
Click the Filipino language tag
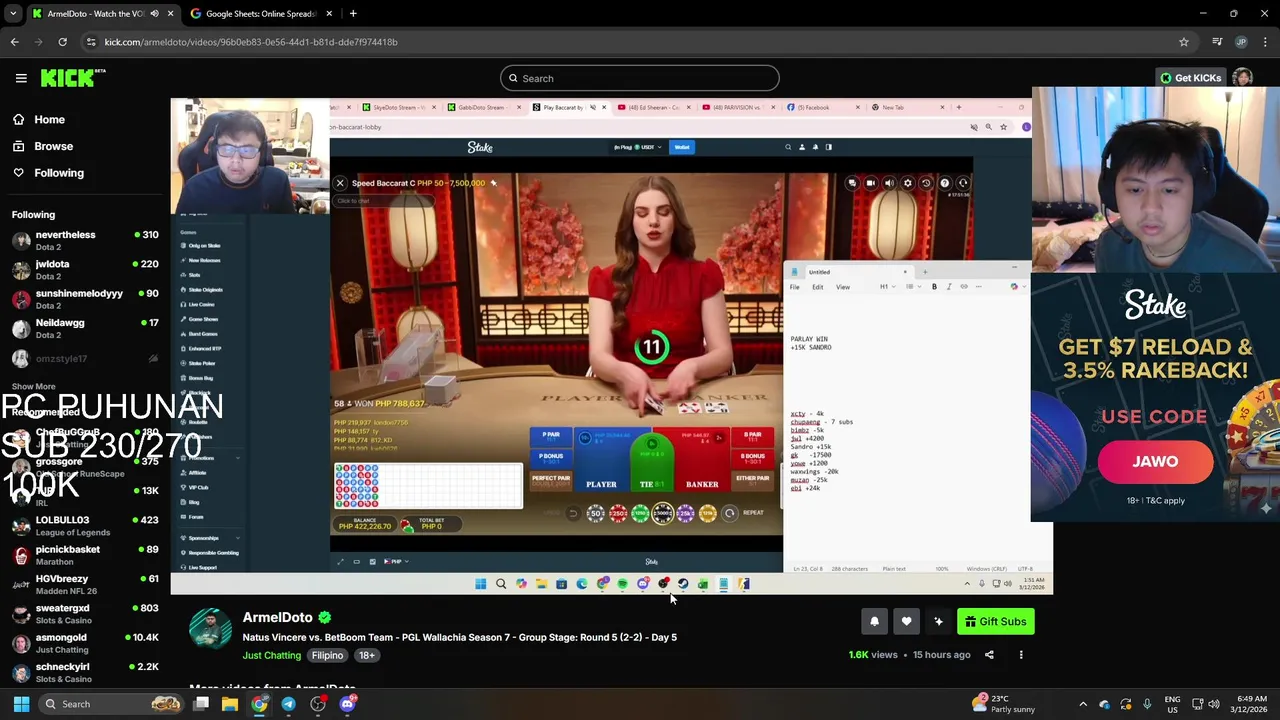point(327,656)
